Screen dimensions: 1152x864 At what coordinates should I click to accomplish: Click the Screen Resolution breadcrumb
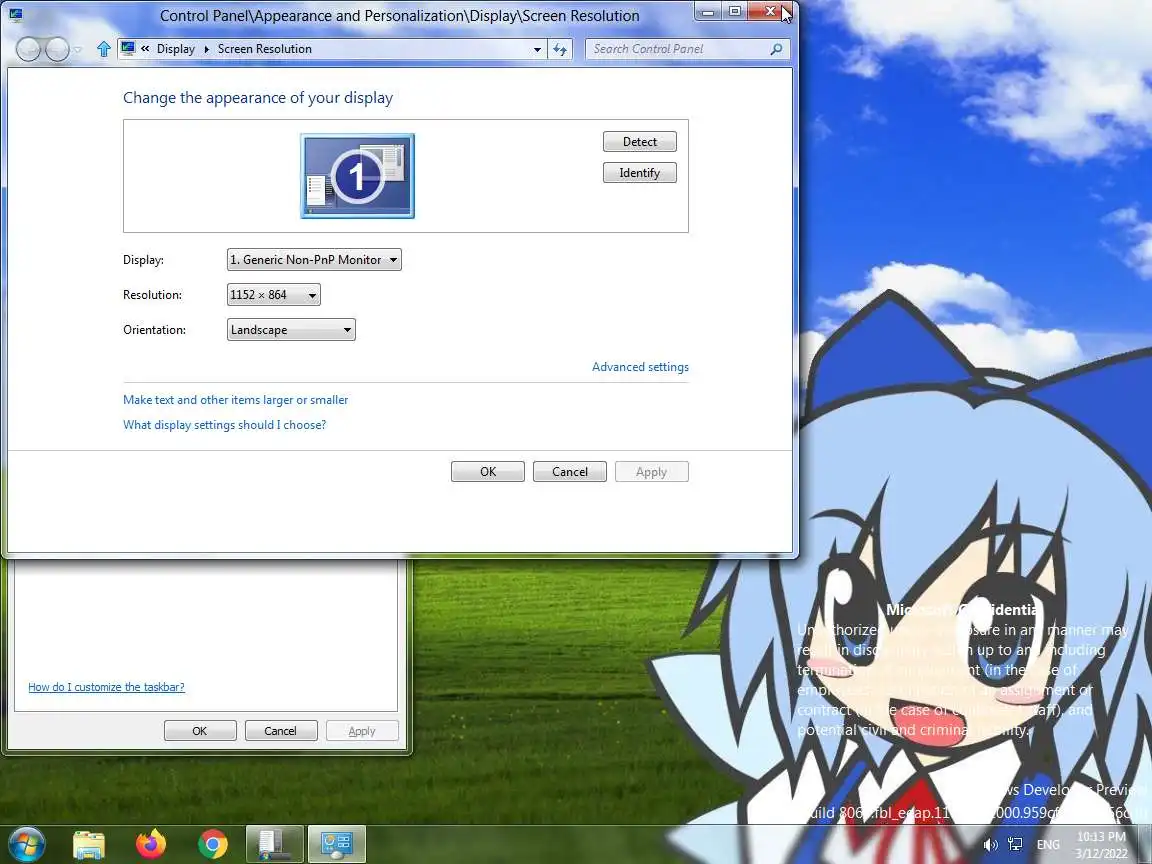pos(264,48)
